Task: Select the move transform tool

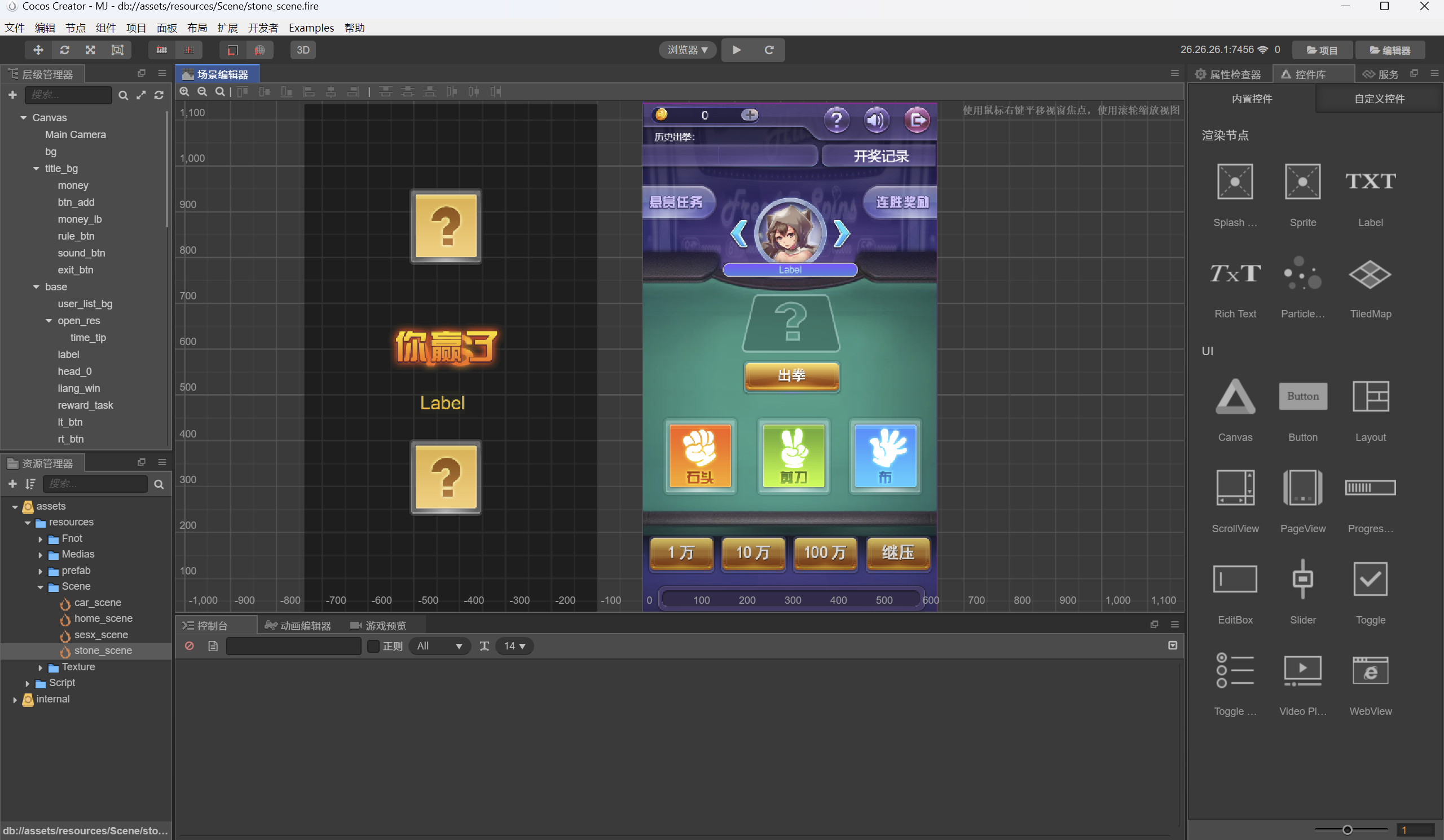Action: [x=38, y=50]
